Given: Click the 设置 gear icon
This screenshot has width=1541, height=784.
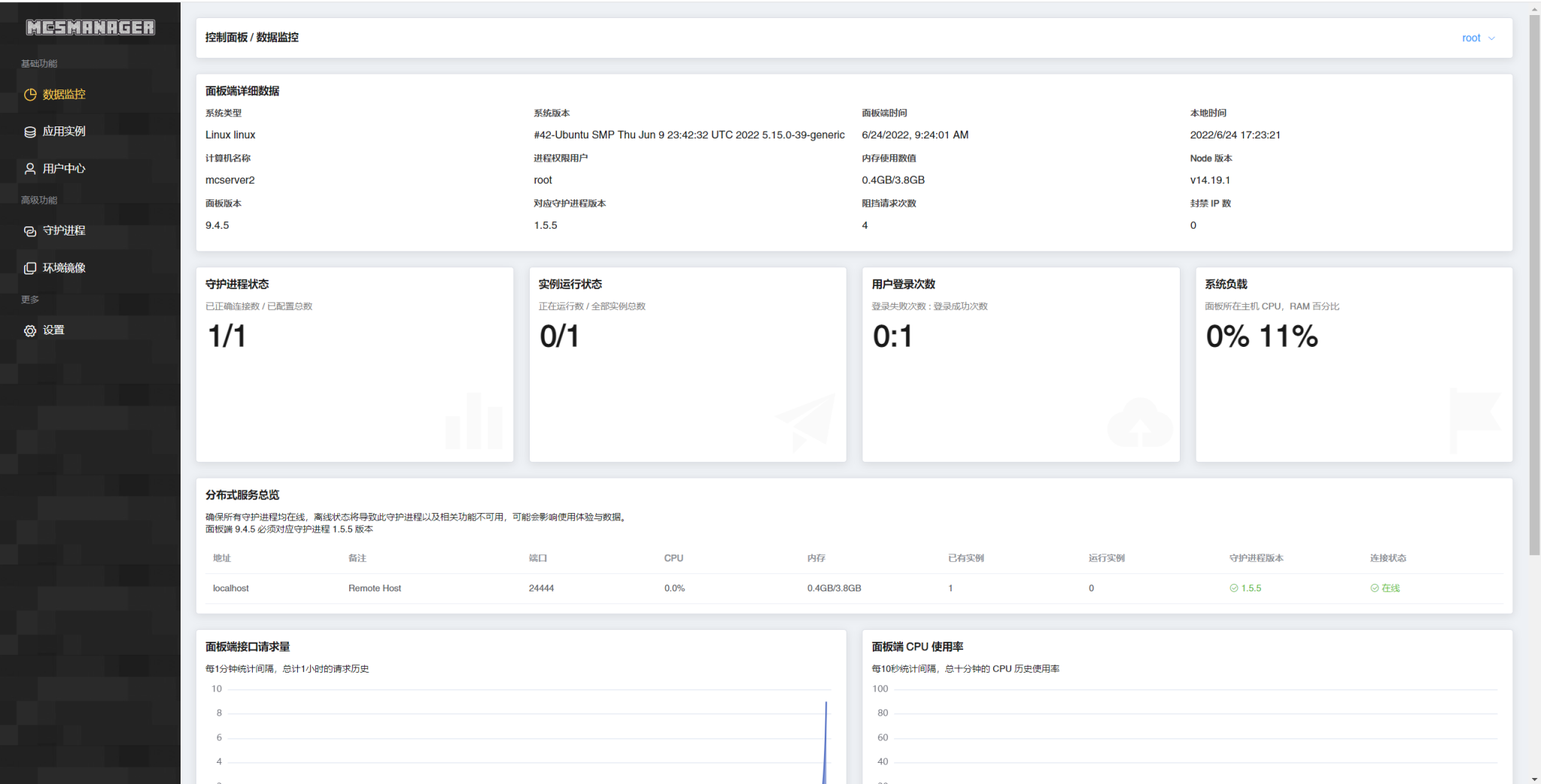Looking at the screenshot, I should pos(29,330).
